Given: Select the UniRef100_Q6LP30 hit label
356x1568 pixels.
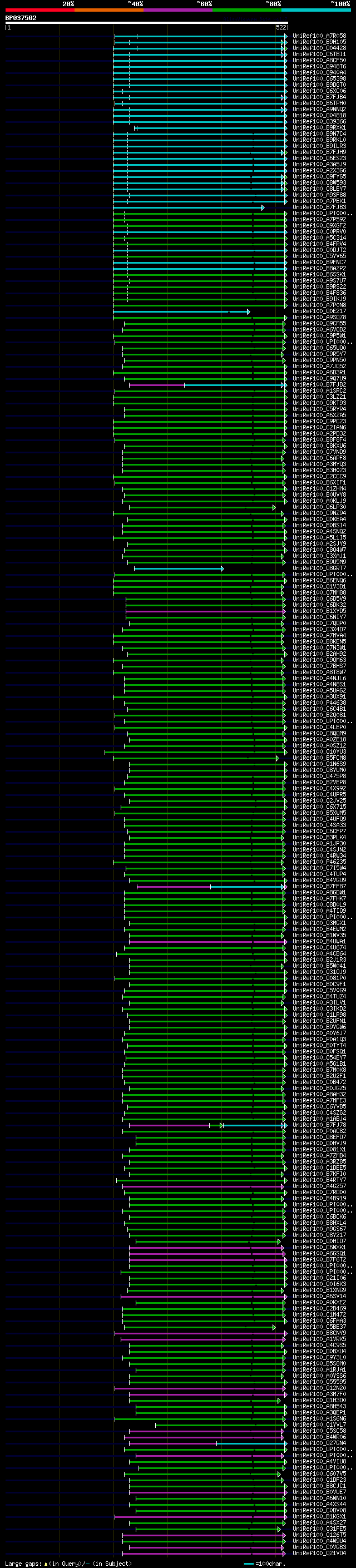Looking at the screenshot, I should coord(319,507).
